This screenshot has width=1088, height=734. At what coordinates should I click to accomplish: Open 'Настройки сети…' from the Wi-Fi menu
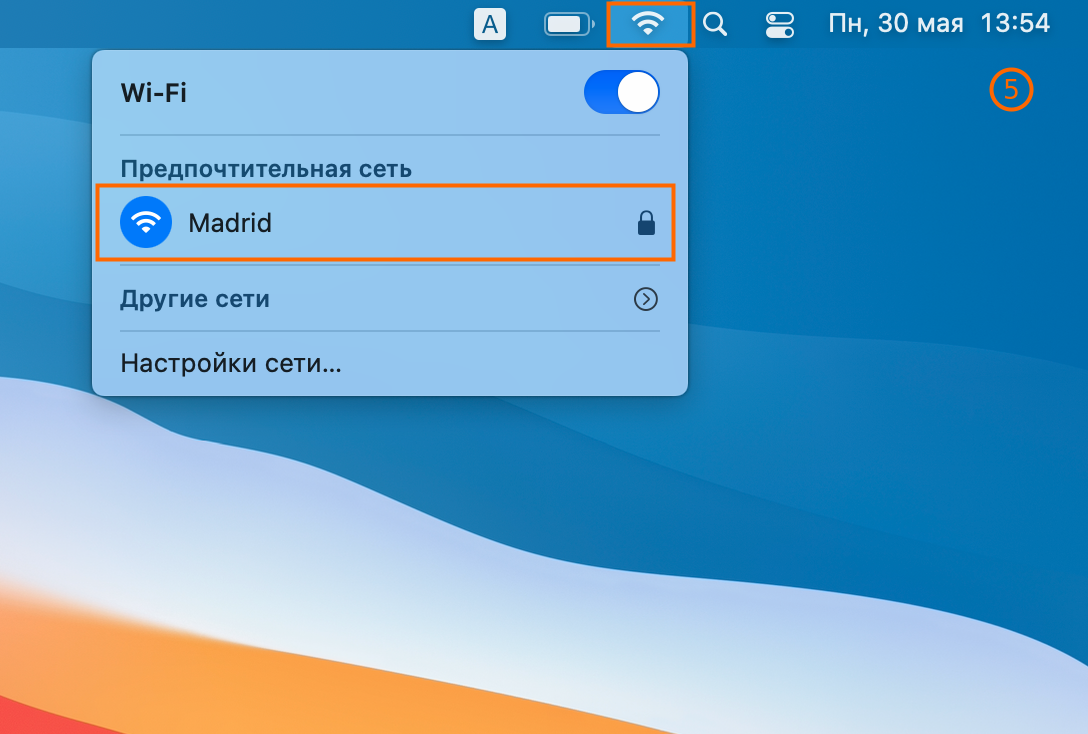tap(231, 362)
